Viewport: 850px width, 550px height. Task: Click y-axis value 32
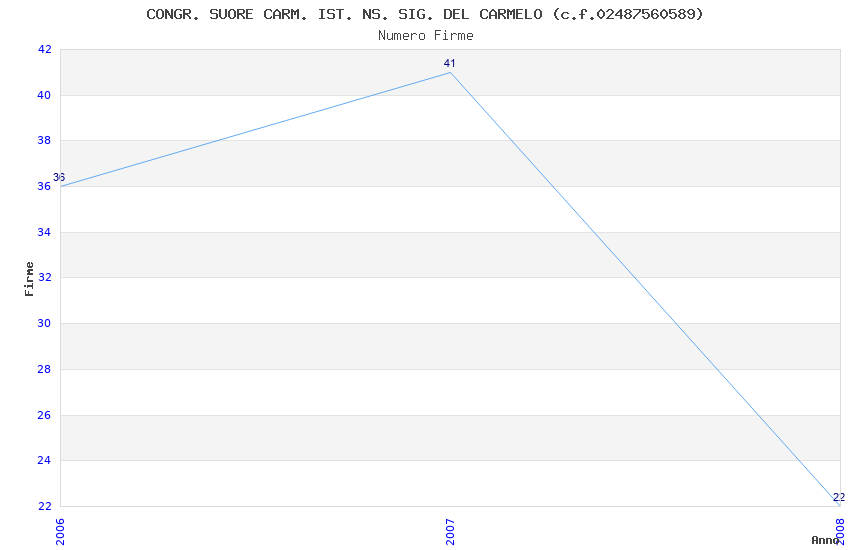click(44, 277)
